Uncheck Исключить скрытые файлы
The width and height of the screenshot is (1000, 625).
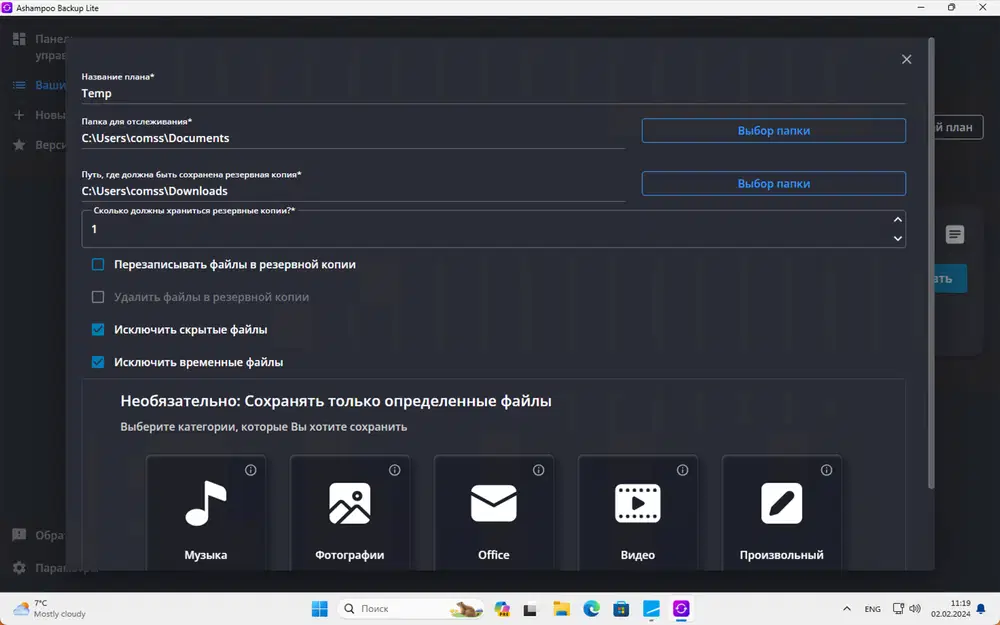coord(98,329)
